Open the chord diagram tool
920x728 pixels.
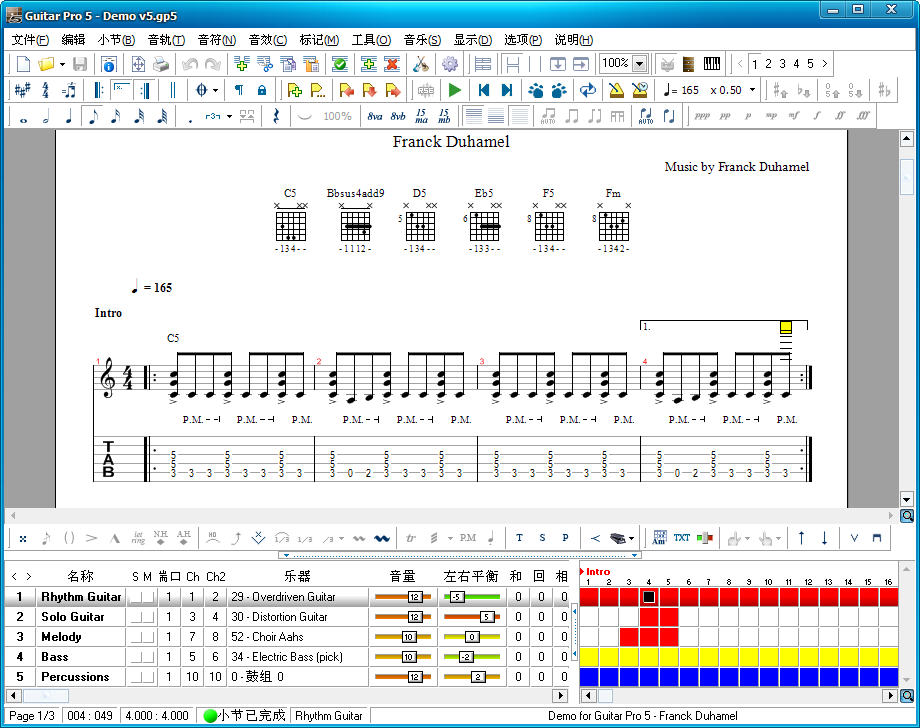click(659, 538)
